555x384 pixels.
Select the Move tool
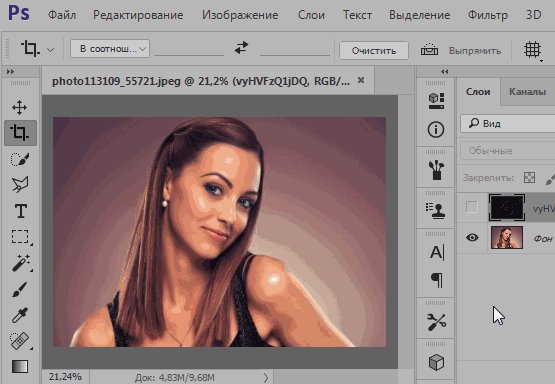click(x=19, y=108)
